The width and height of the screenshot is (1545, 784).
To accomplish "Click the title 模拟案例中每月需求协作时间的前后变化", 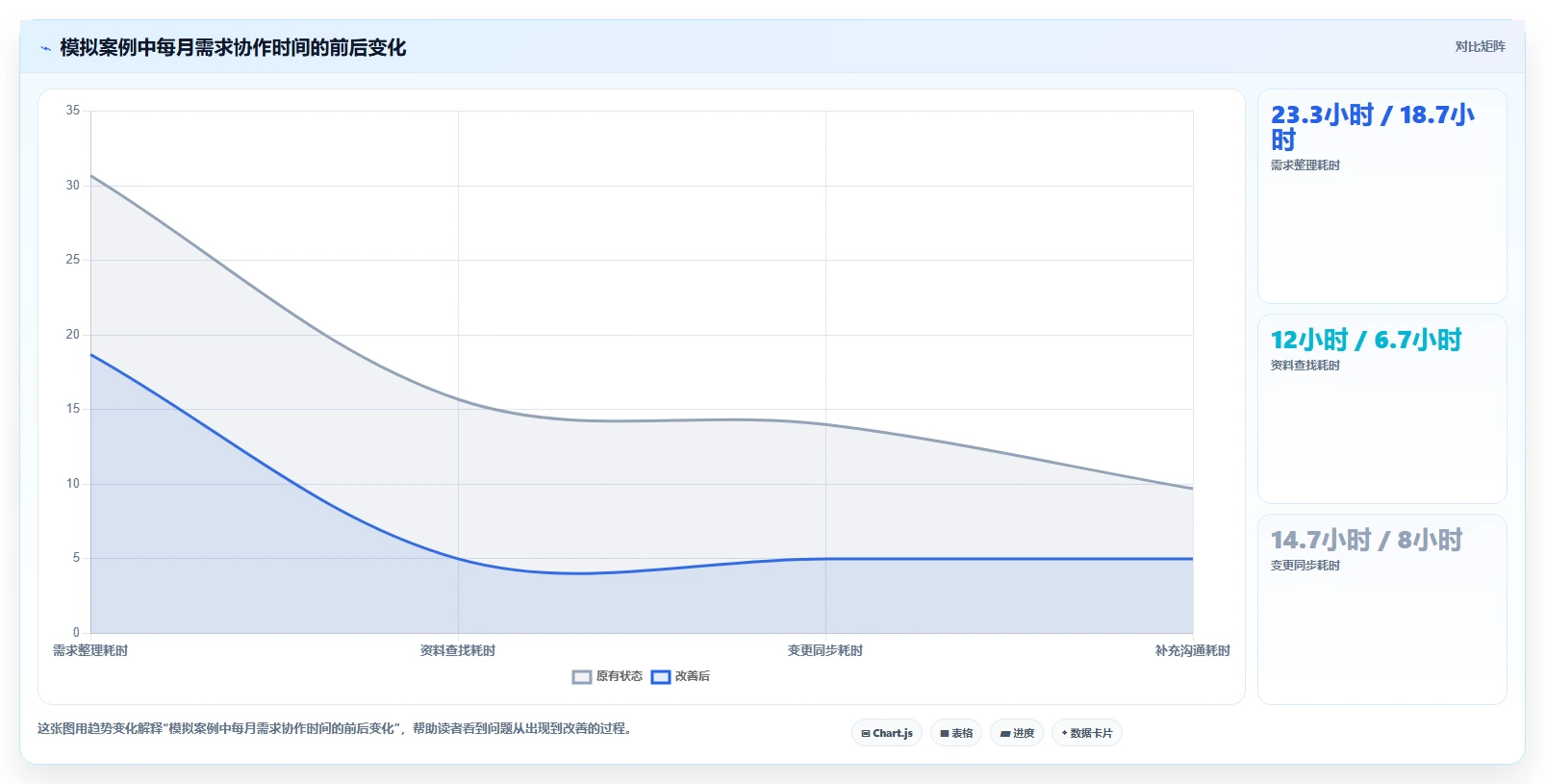I will pyautogui.click(x=233, y=48).
